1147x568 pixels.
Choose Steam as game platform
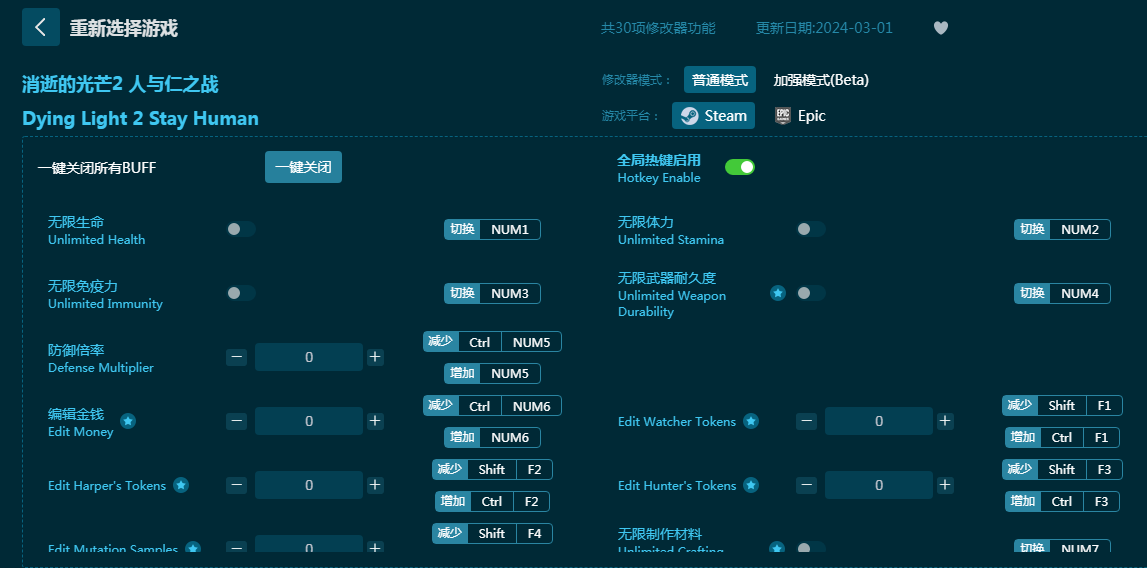click(713, 116)
